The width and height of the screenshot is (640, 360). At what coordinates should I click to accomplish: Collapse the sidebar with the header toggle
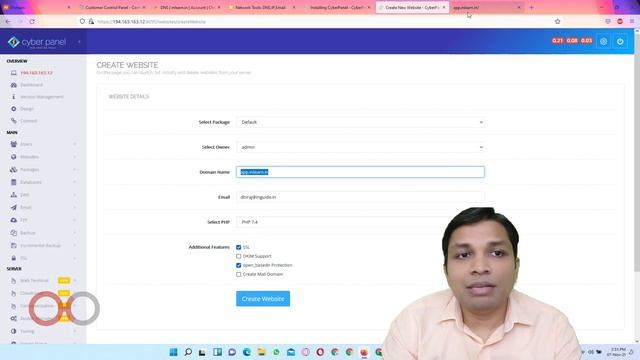tap(79, 42)
